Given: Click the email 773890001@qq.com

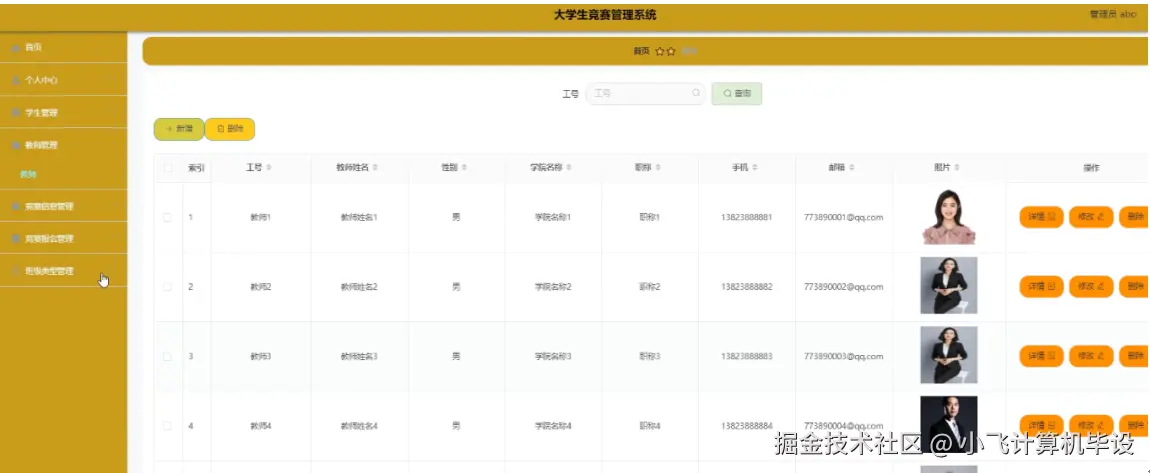Looking at the screenshot, I should (843, 218).
